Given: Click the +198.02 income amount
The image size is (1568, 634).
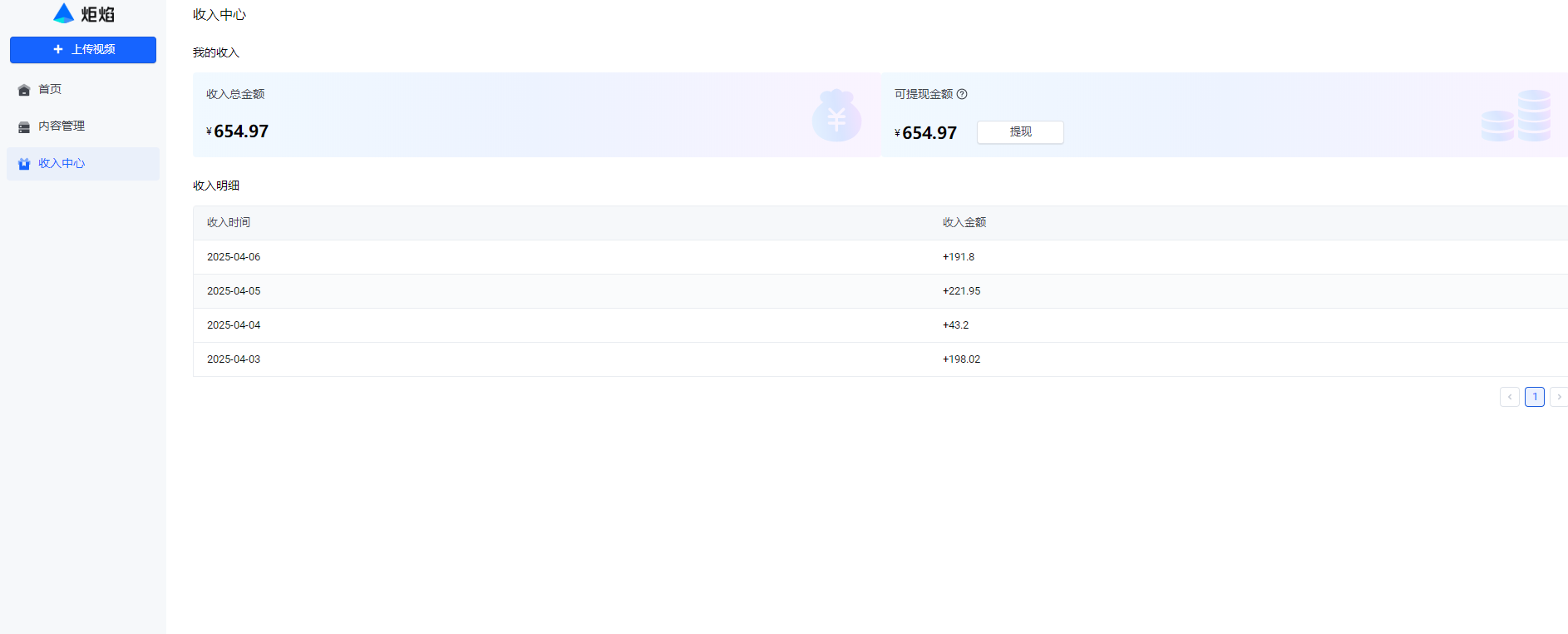Looking at the screenshot, I should 961,359.
